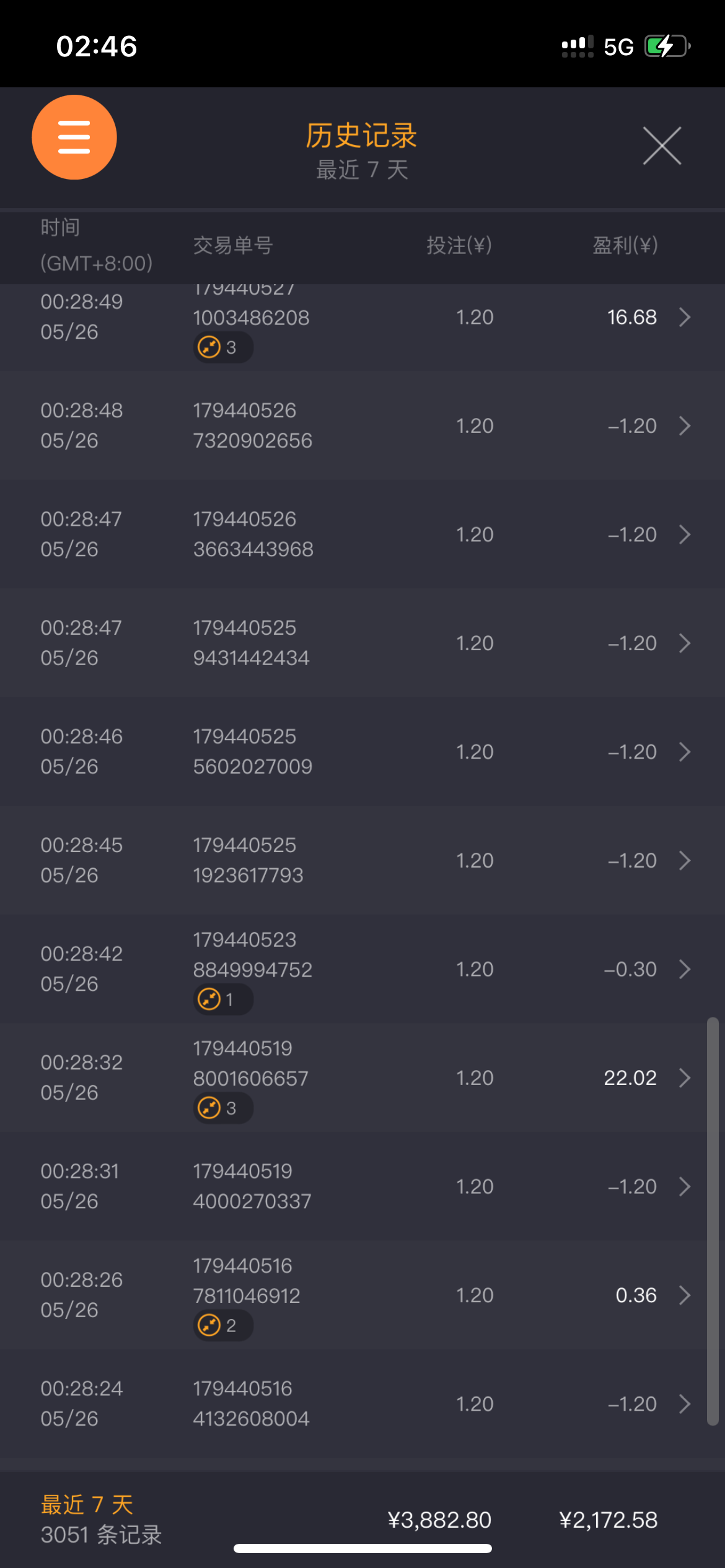Viewport: 725px width, 1568px height.
Task: Tap the 5G signal indicator
Action: coord(618,47)
